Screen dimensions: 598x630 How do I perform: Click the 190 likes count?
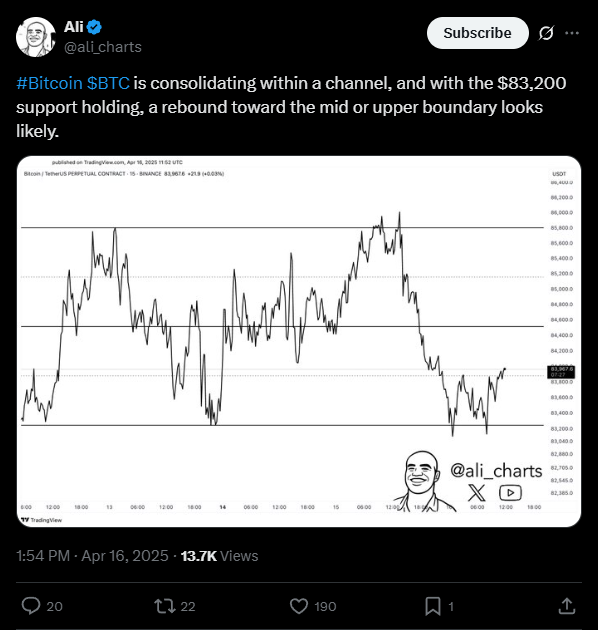click(325, 606)
